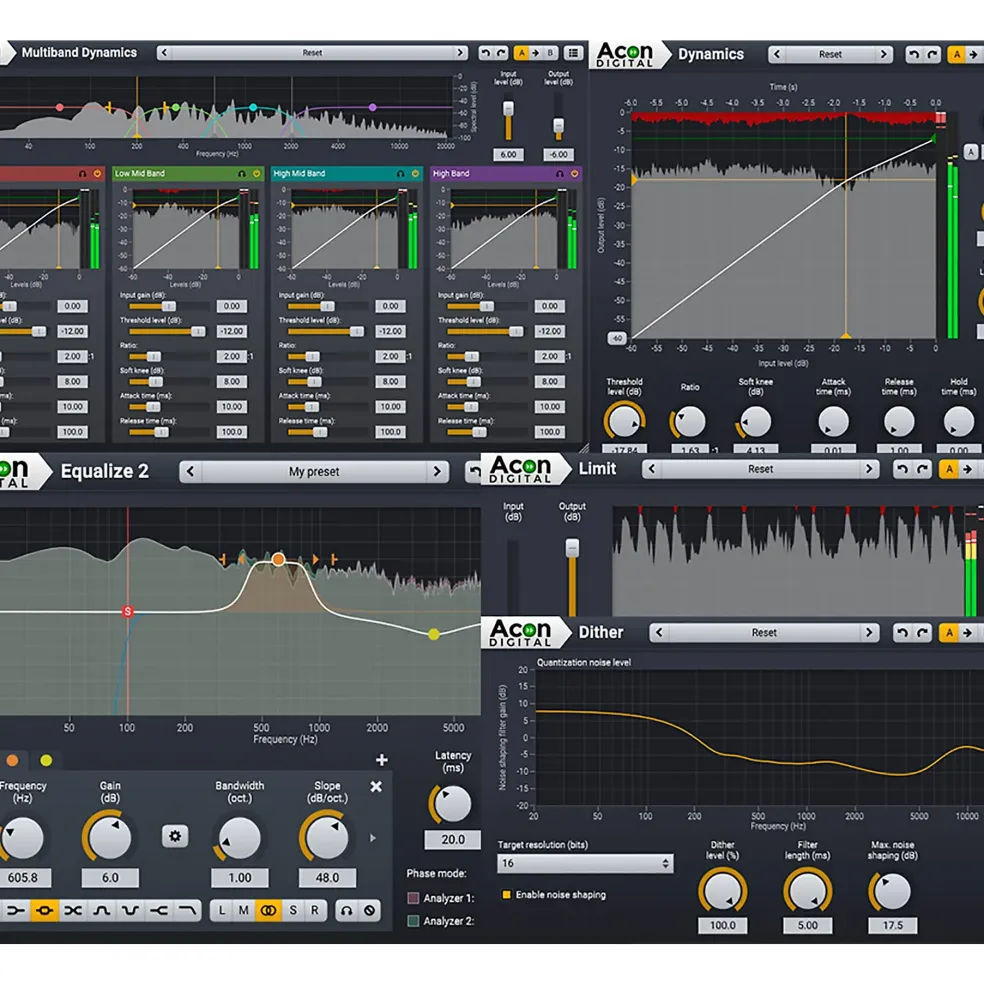Copy A to B in the Limit plugin

click(x=968, y=469)
